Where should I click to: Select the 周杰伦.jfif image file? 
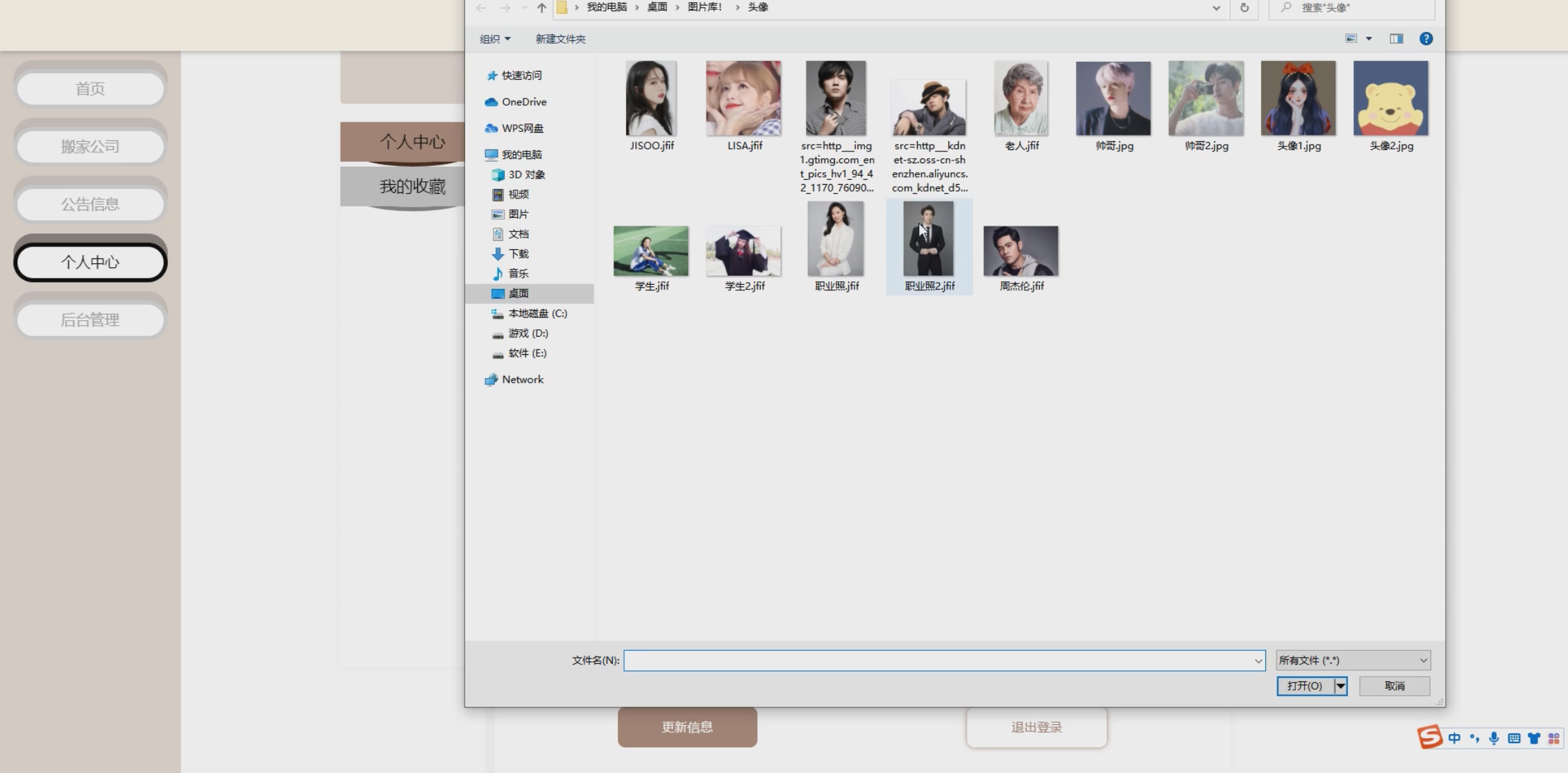click(1021, 258)
